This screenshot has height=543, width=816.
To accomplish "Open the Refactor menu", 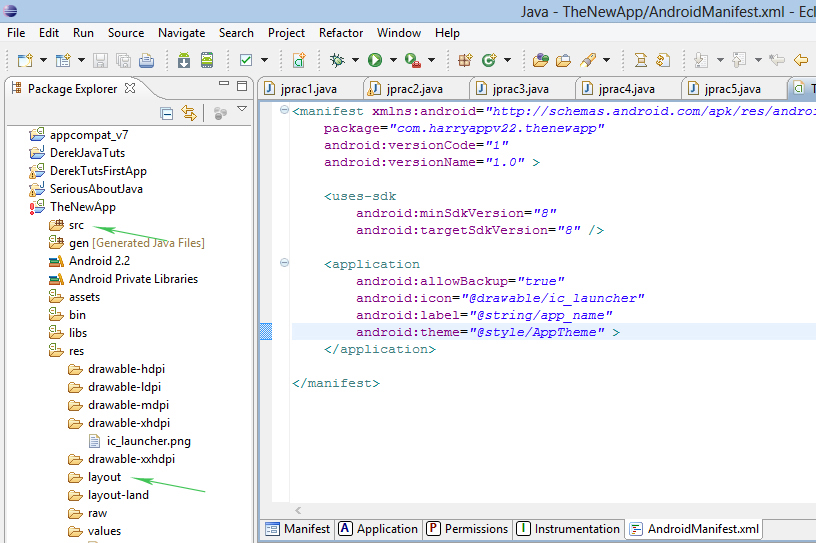I will point(341,33).
